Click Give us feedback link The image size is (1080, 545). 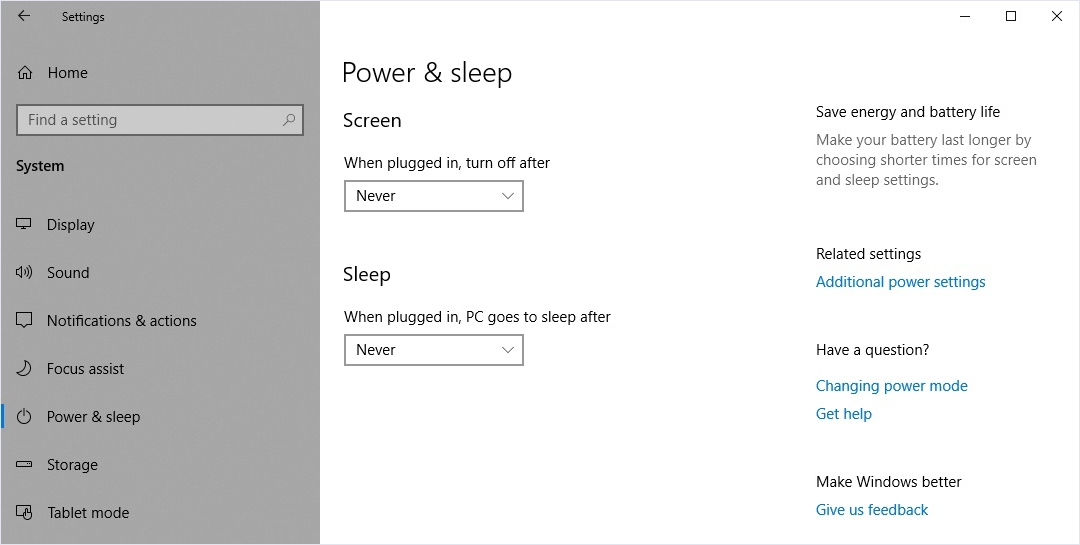click(x=872, y=510)
